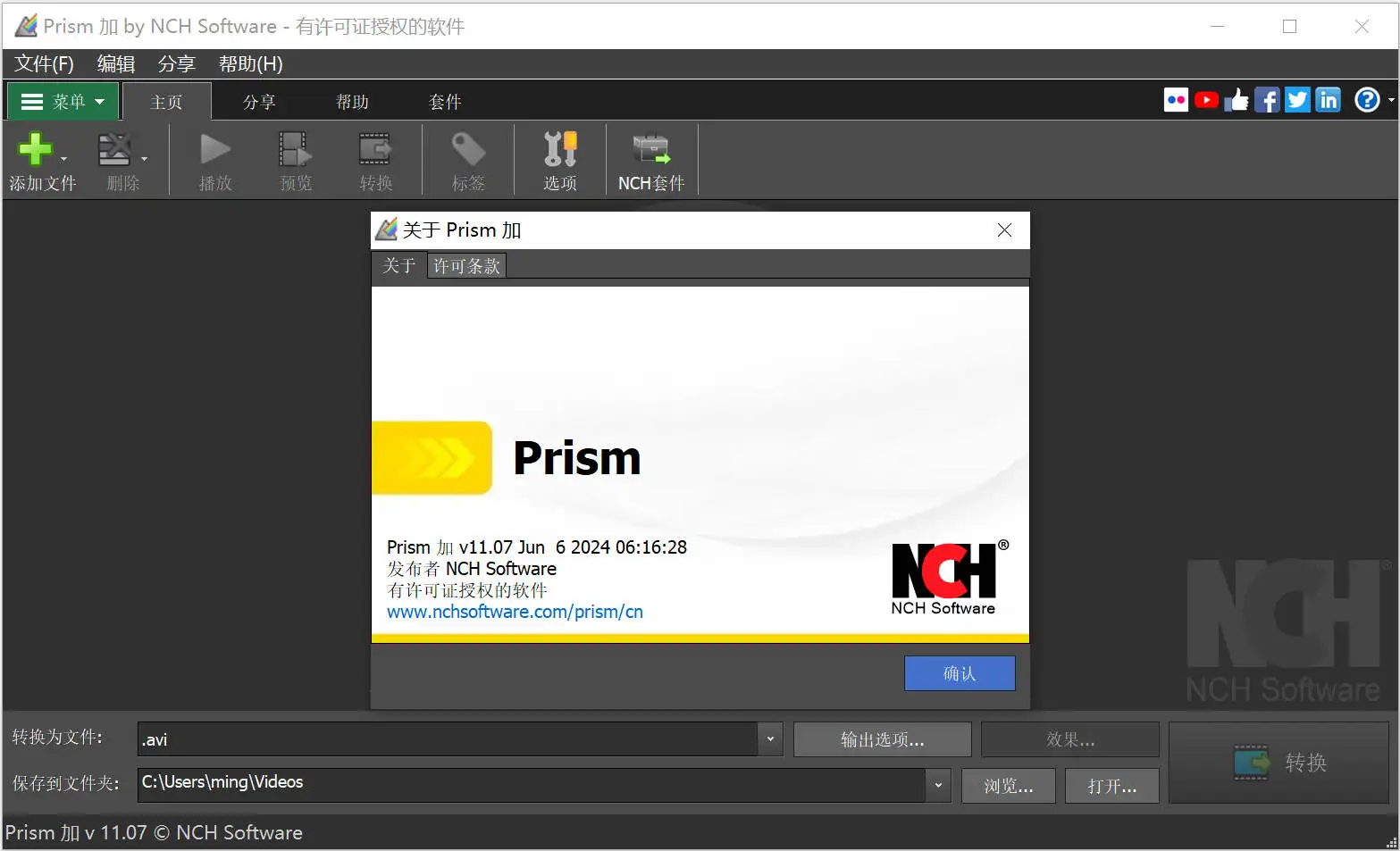The height and width of the screenshot is (851, 1400).
Task: Click the Add Files green plus icon
Action: click(x=36, y=149)
